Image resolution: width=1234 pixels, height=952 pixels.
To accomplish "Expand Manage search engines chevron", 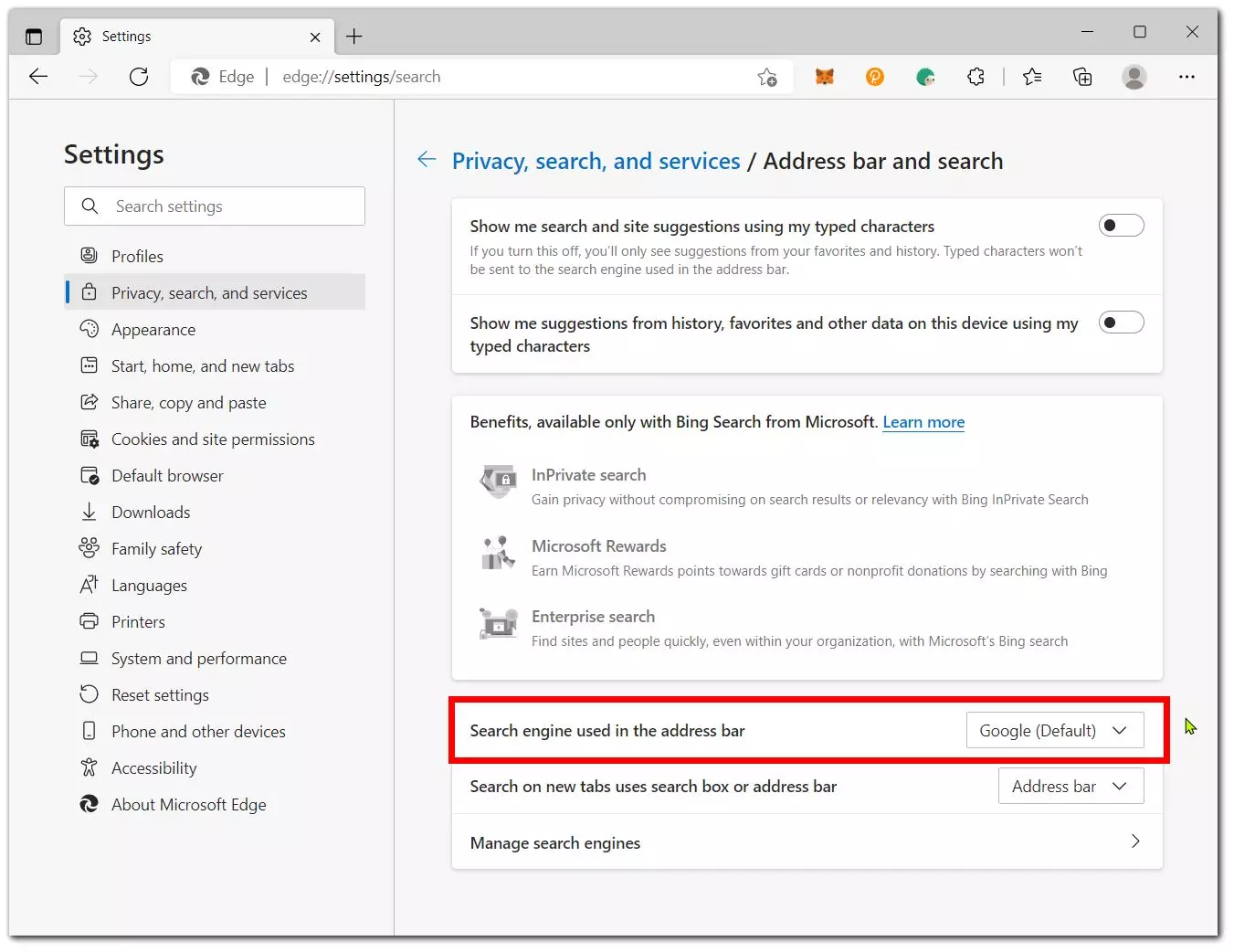I will click(x=1135, y=841).
